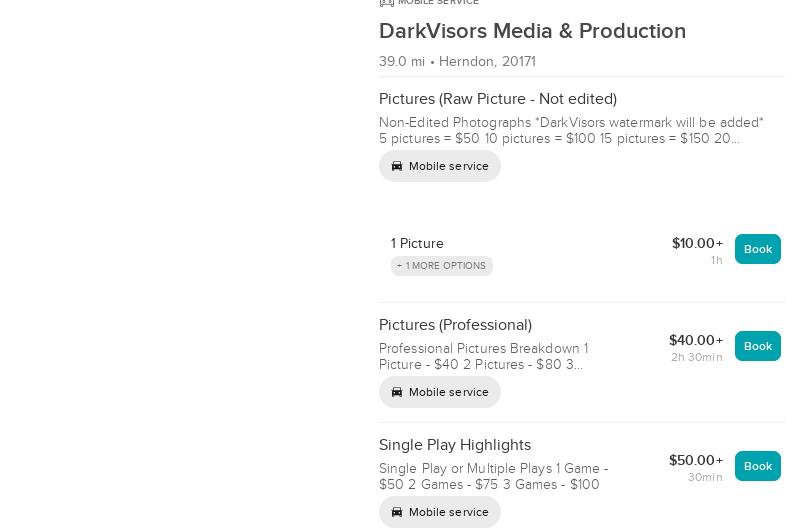800x529 pixels.
Task: Book the Single Play Highlights service
Action: (x=757, y=466)
